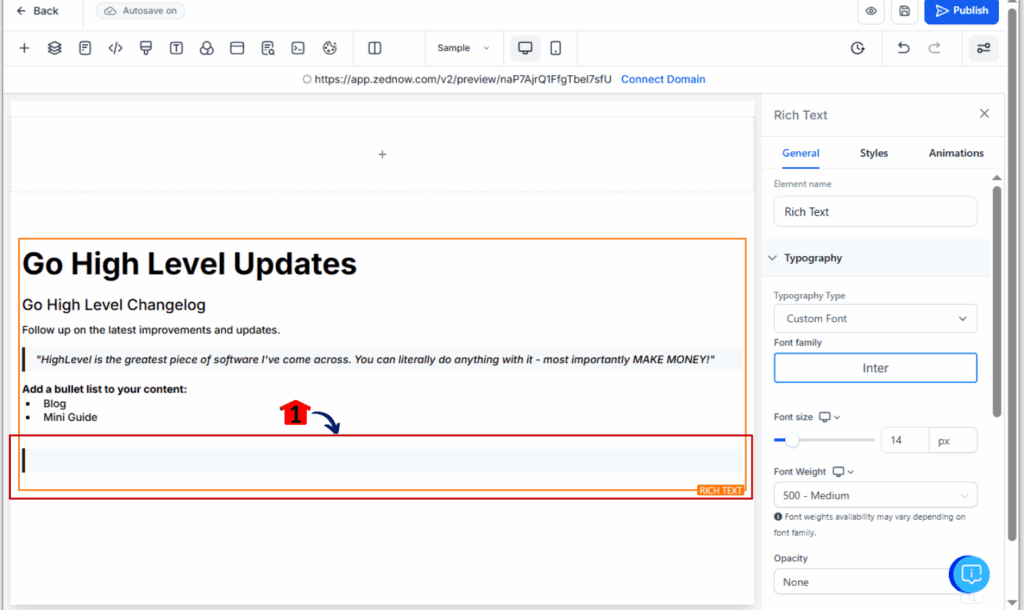This screenshot has height=610, width=1024.
Task: Click the popup window icon
Action: [237, 48]
